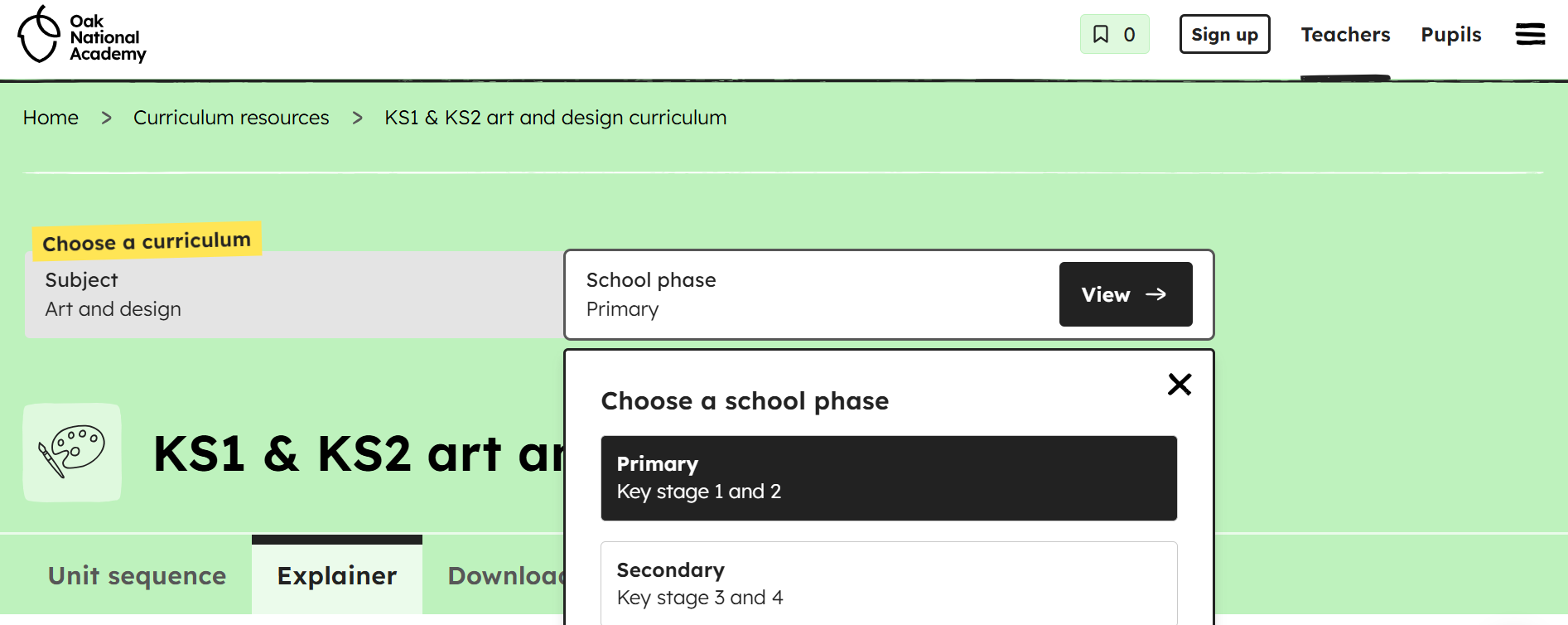Click the art palette subject icon
This screenshot has height=625, width=1568.
coord(72,453)
